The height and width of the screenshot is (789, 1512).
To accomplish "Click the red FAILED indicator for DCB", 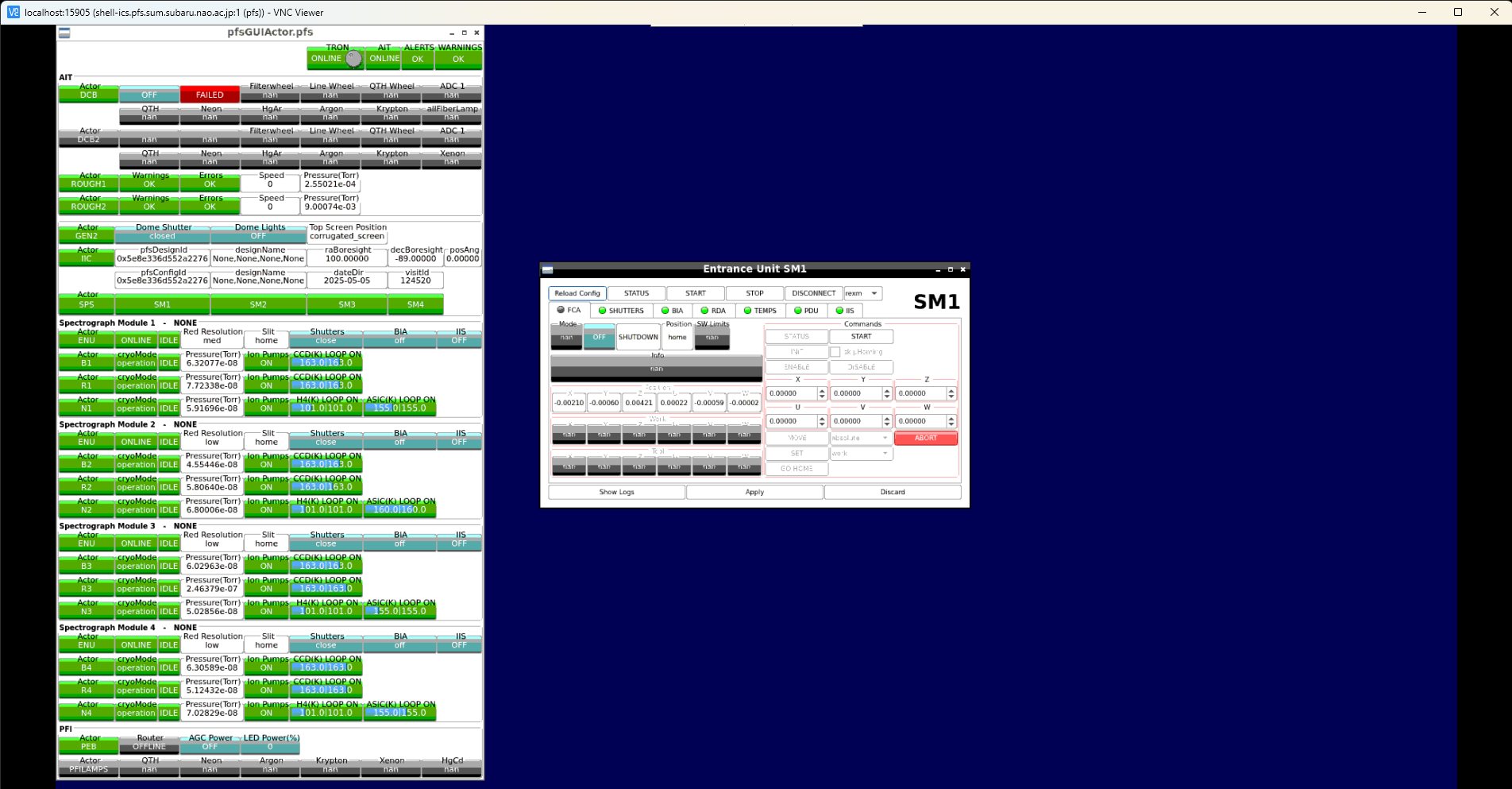I will pyautogui.click(x=210, y=95).
